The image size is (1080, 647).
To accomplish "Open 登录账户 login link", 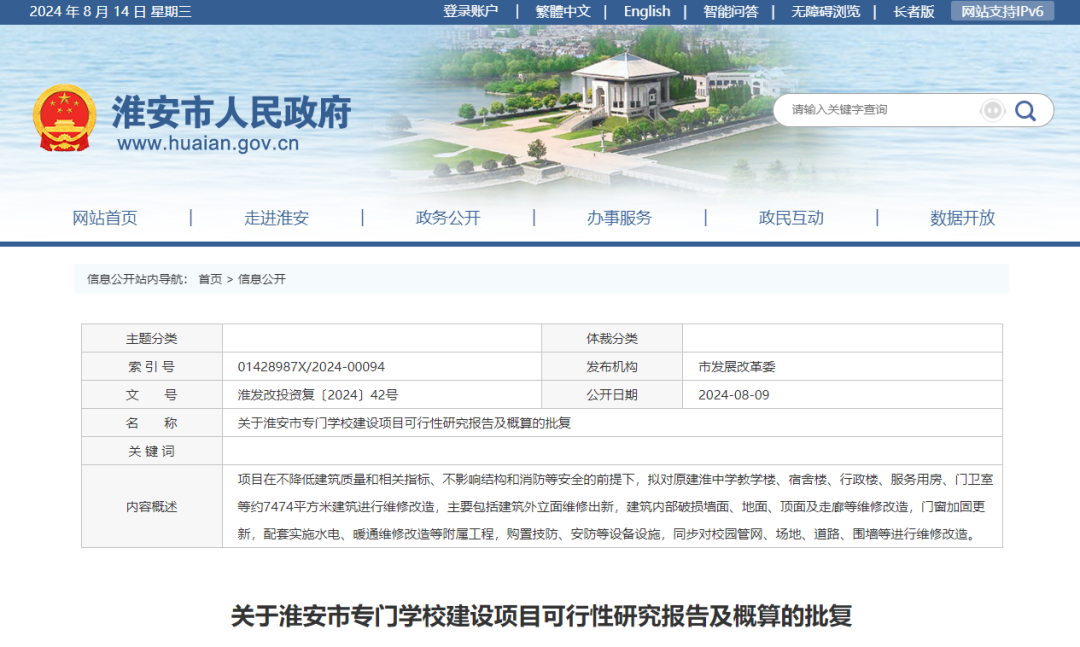I will (x=470, y=12).
